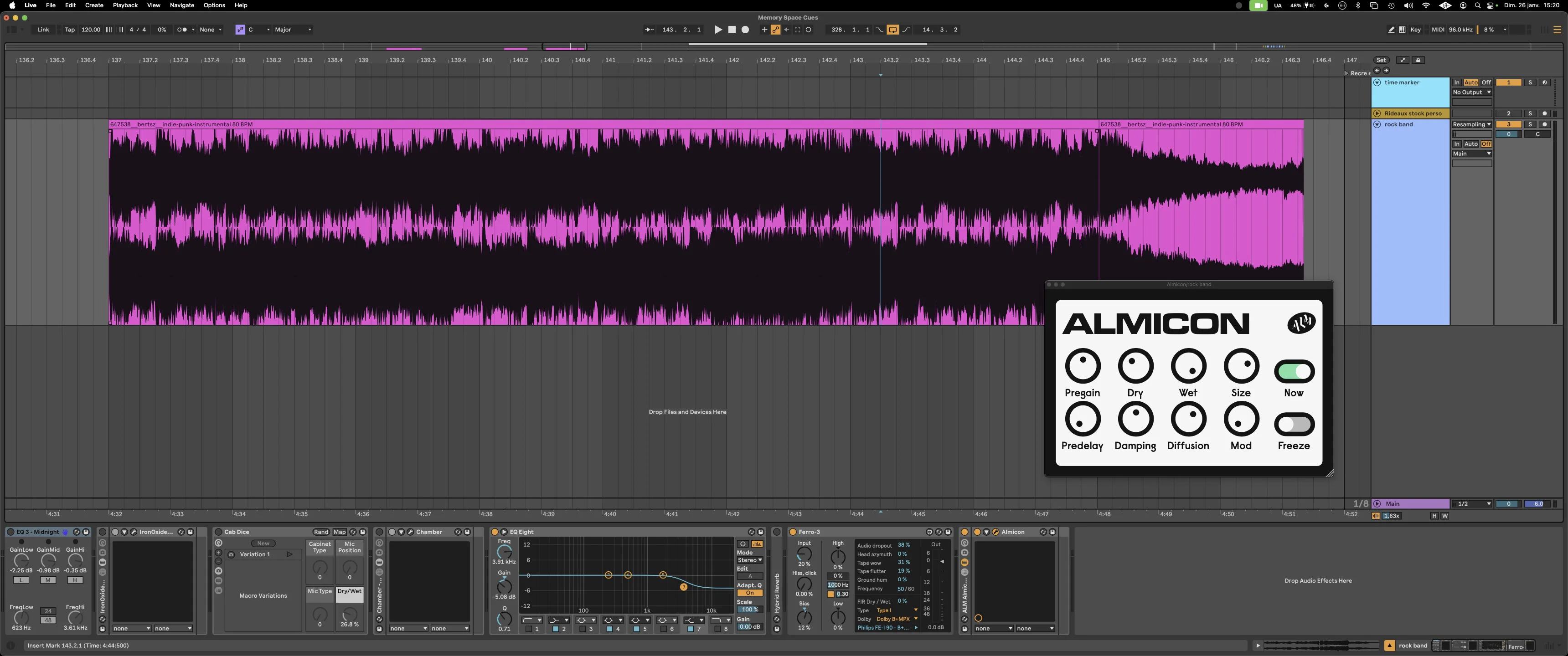Click the Set locator button
Viewport: 1568px width, 656px height.
[x=1381, y=60]
